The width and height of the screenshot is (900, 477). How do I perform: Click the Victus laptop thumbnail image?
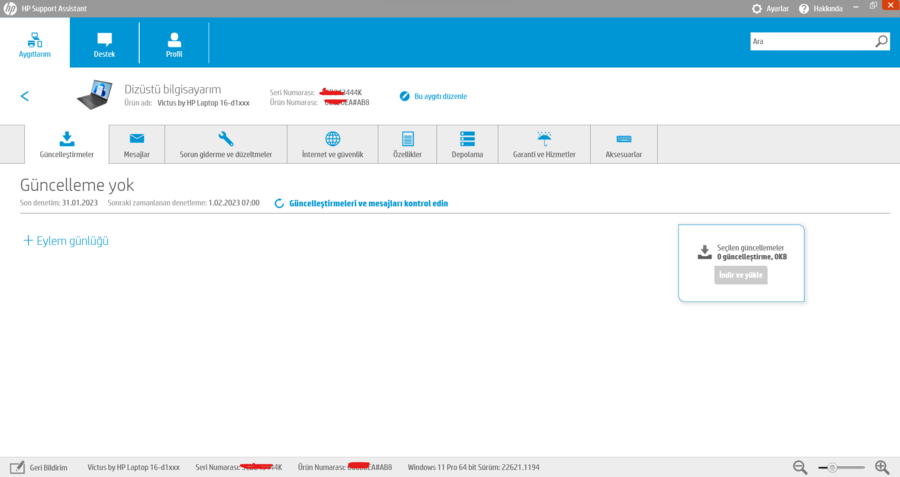(x=95, y=94)
